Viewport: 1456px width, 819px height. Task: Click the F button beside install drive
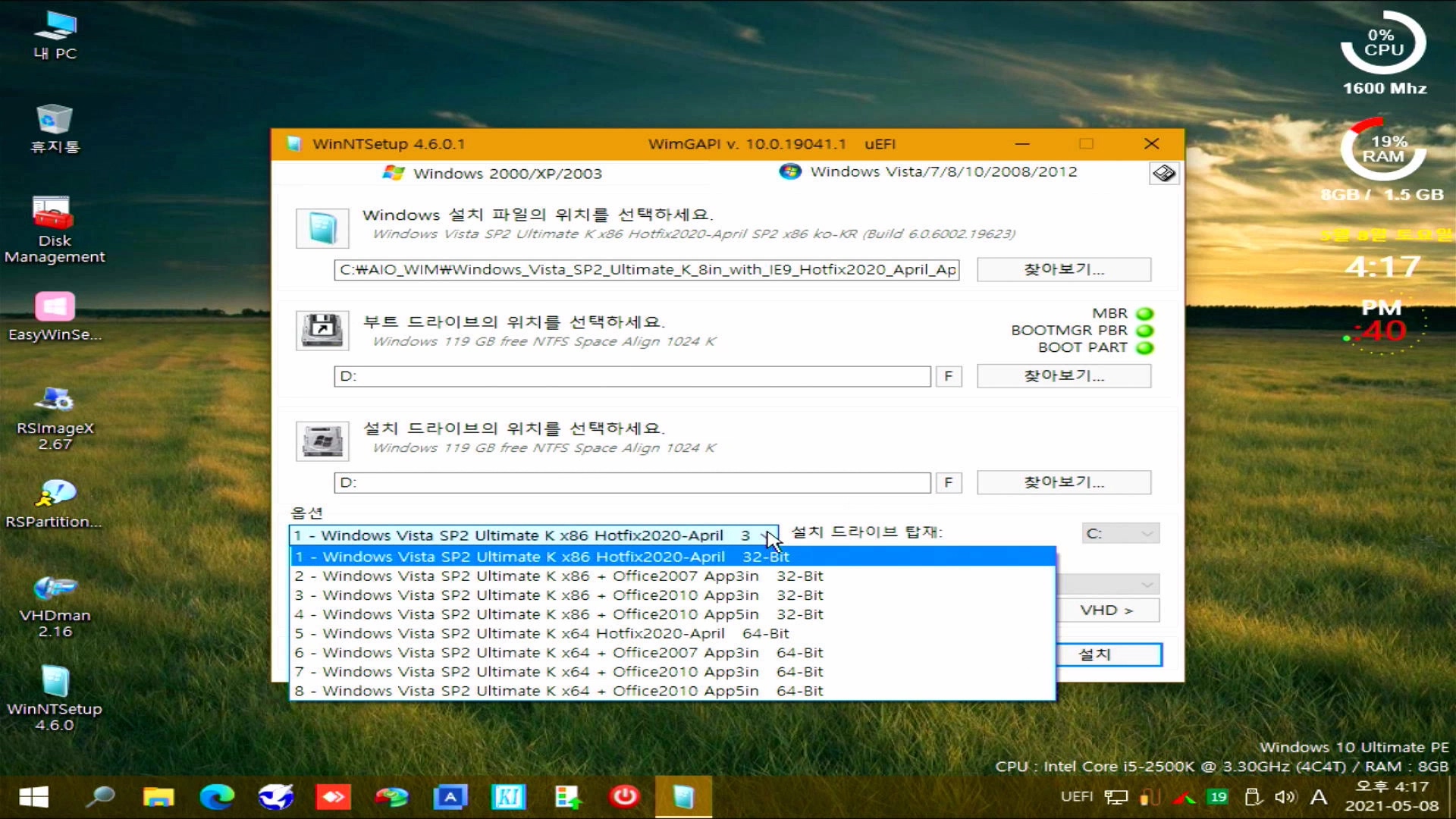coord(948,482)
